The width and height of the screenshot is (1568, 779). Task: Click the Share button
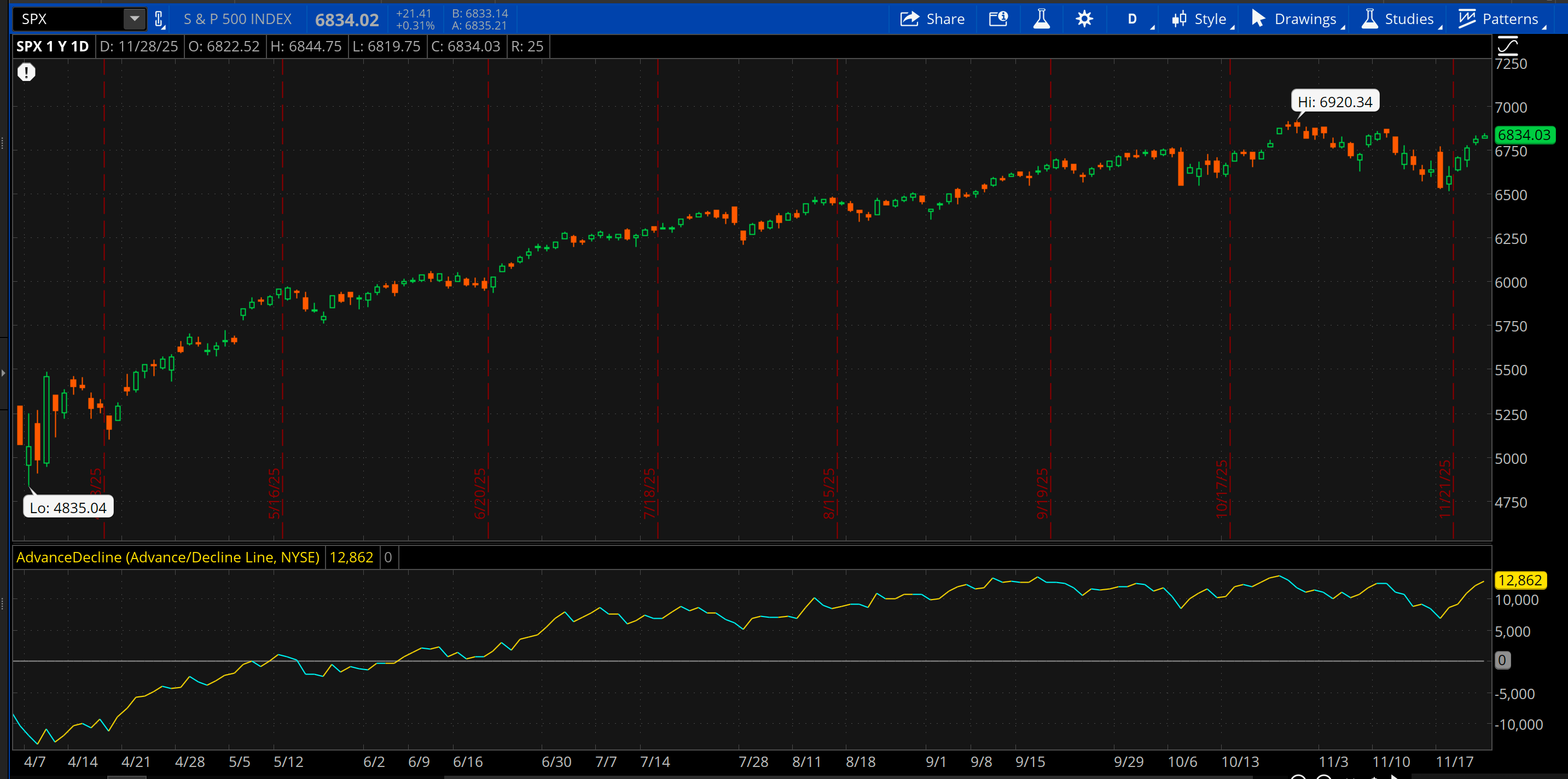[933, 19]
